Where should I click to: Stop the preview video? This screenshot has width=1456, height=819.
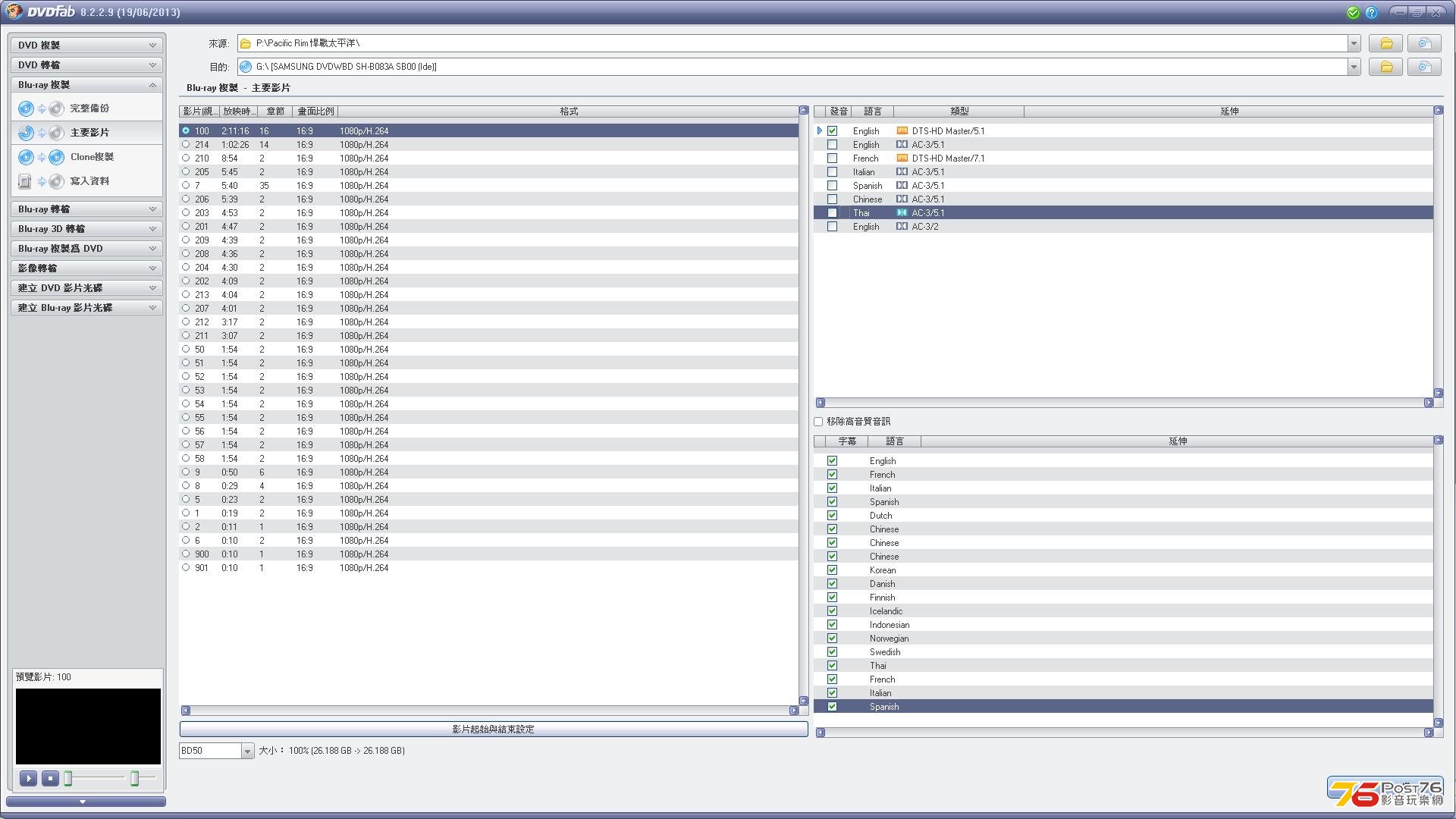tap(50, 778)
